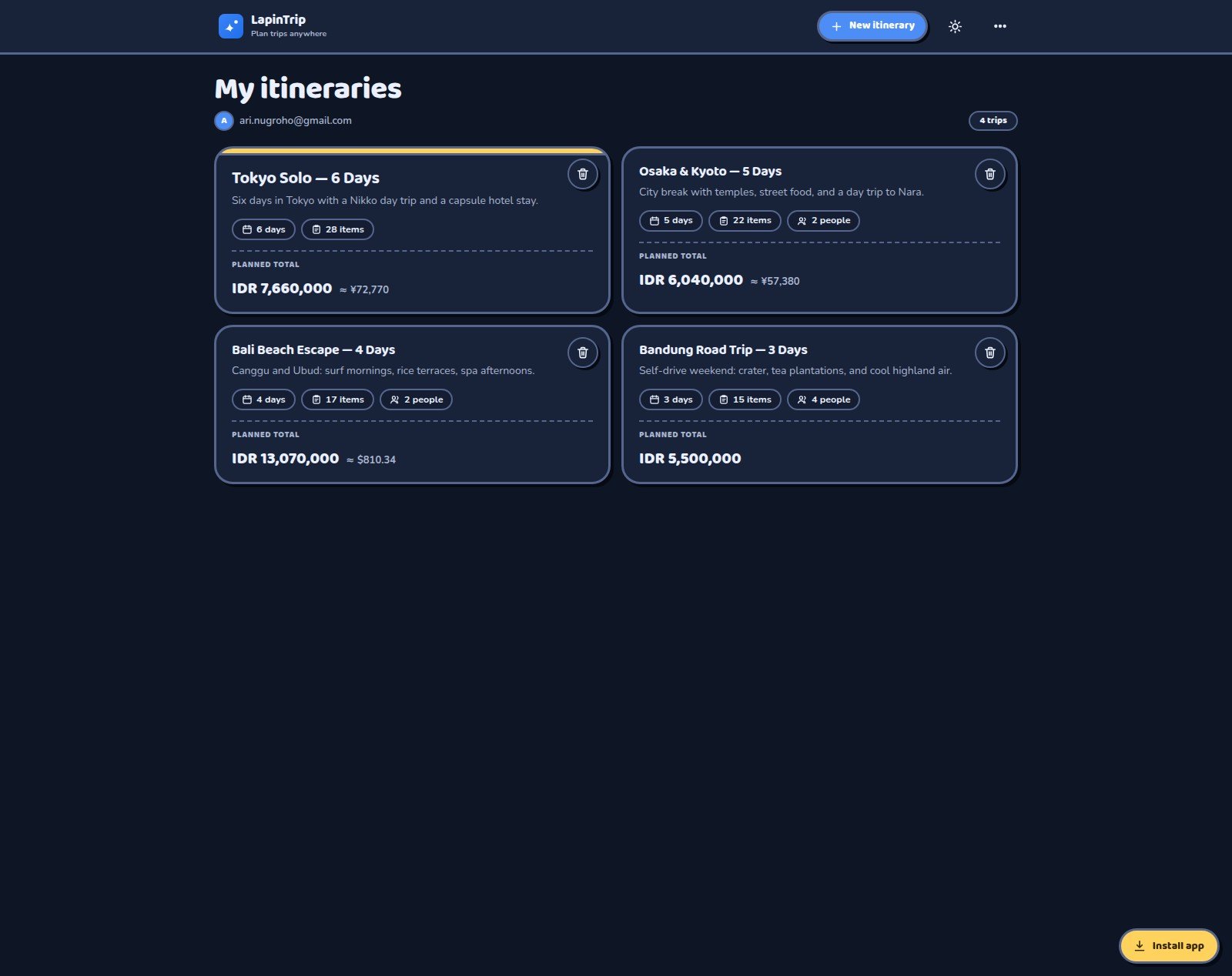The width and height of the screenshot is (1232, 976).
Task: Click the ≈ $810.34 converted amount
Action: coord(371,460)
